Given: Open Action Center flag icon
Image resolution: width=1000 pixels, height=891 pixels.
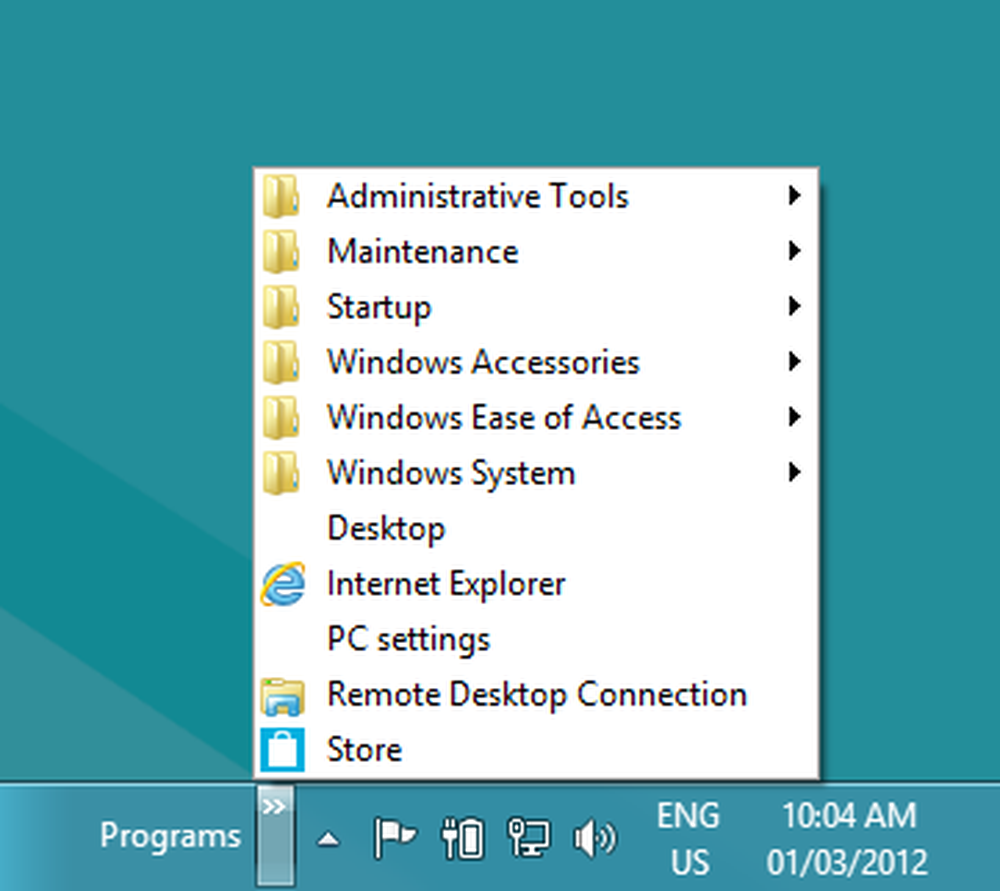Looking at the screenshot, I should point(394,838).
